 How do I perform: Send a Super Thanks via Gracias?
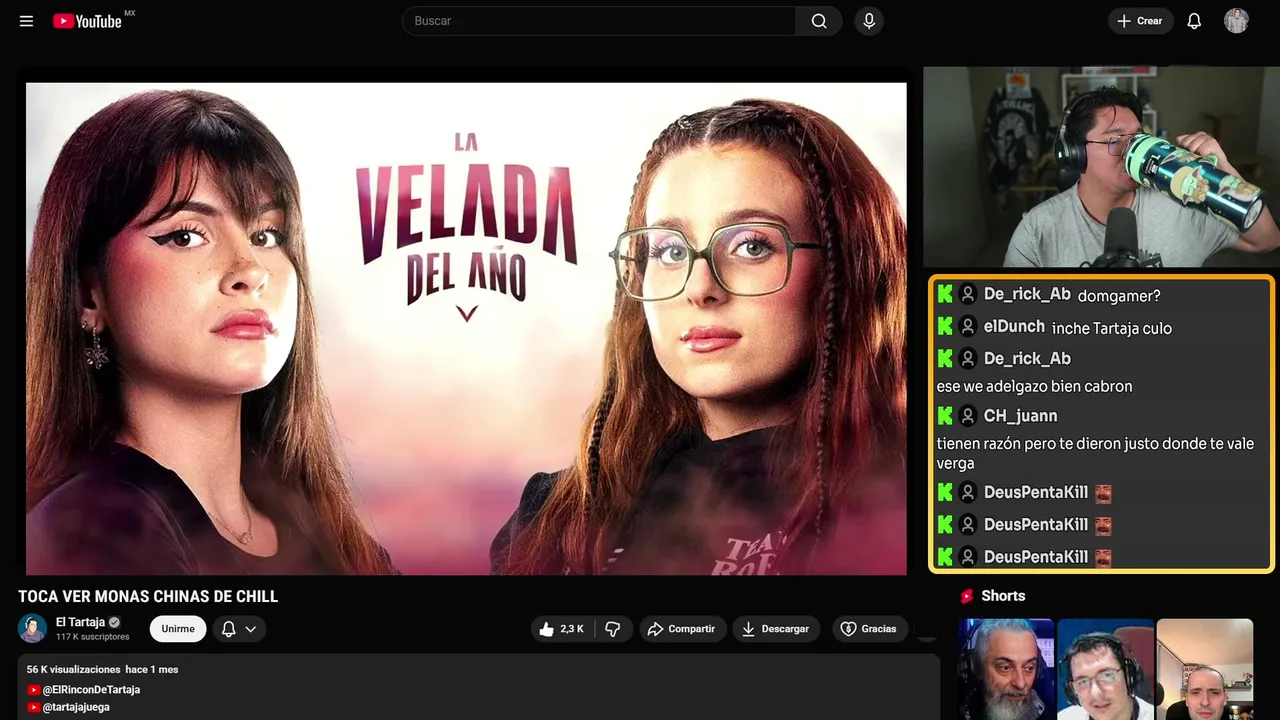point(869,629)
